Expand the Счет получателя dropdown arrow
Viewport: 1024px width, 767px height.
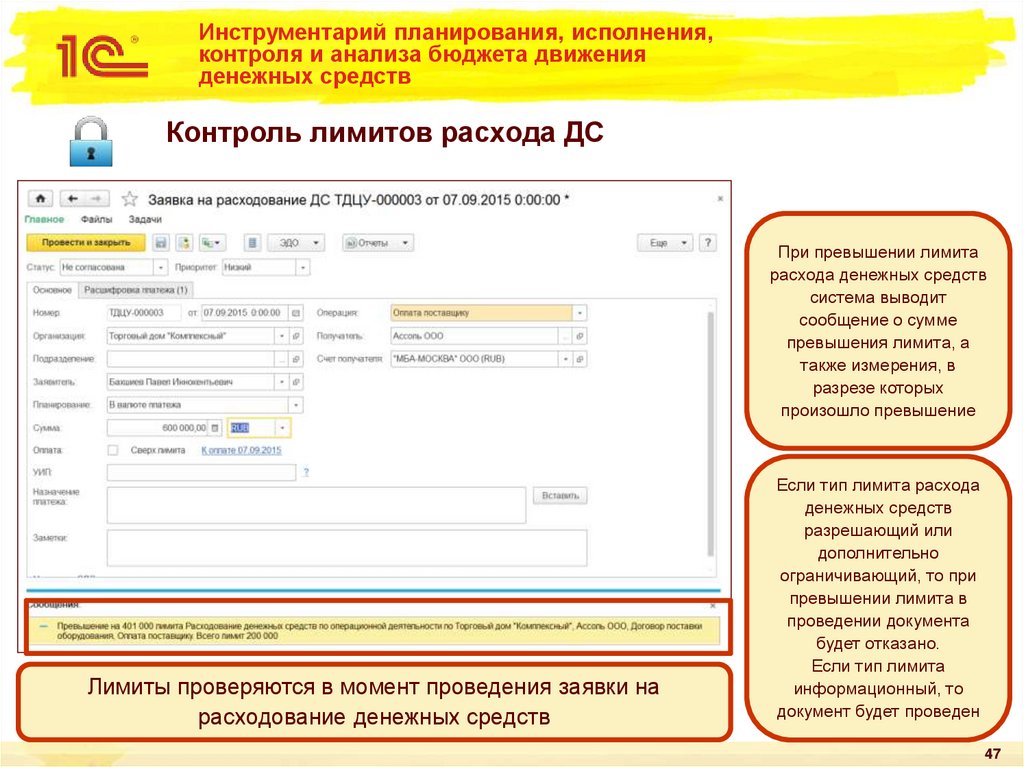(x=565, y=359)
